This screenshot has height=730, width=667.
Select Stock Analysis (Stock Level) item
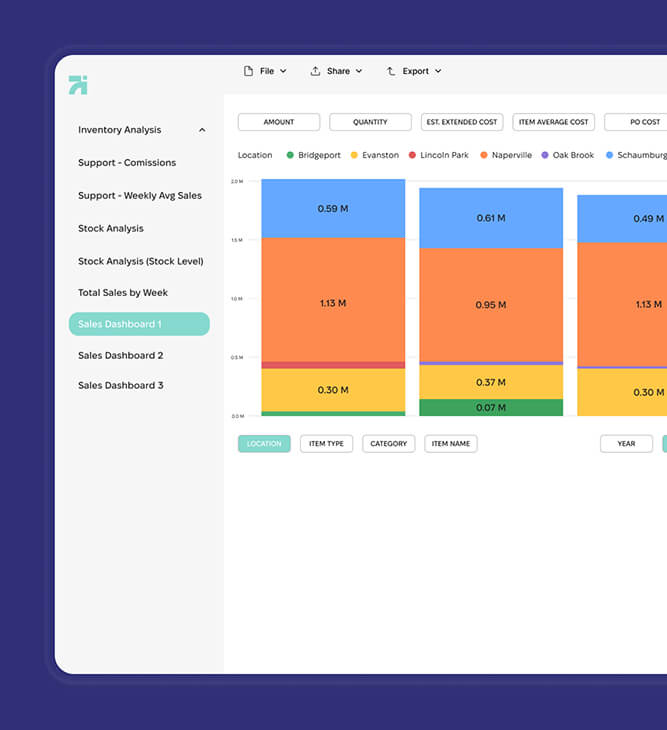(140, 261)
